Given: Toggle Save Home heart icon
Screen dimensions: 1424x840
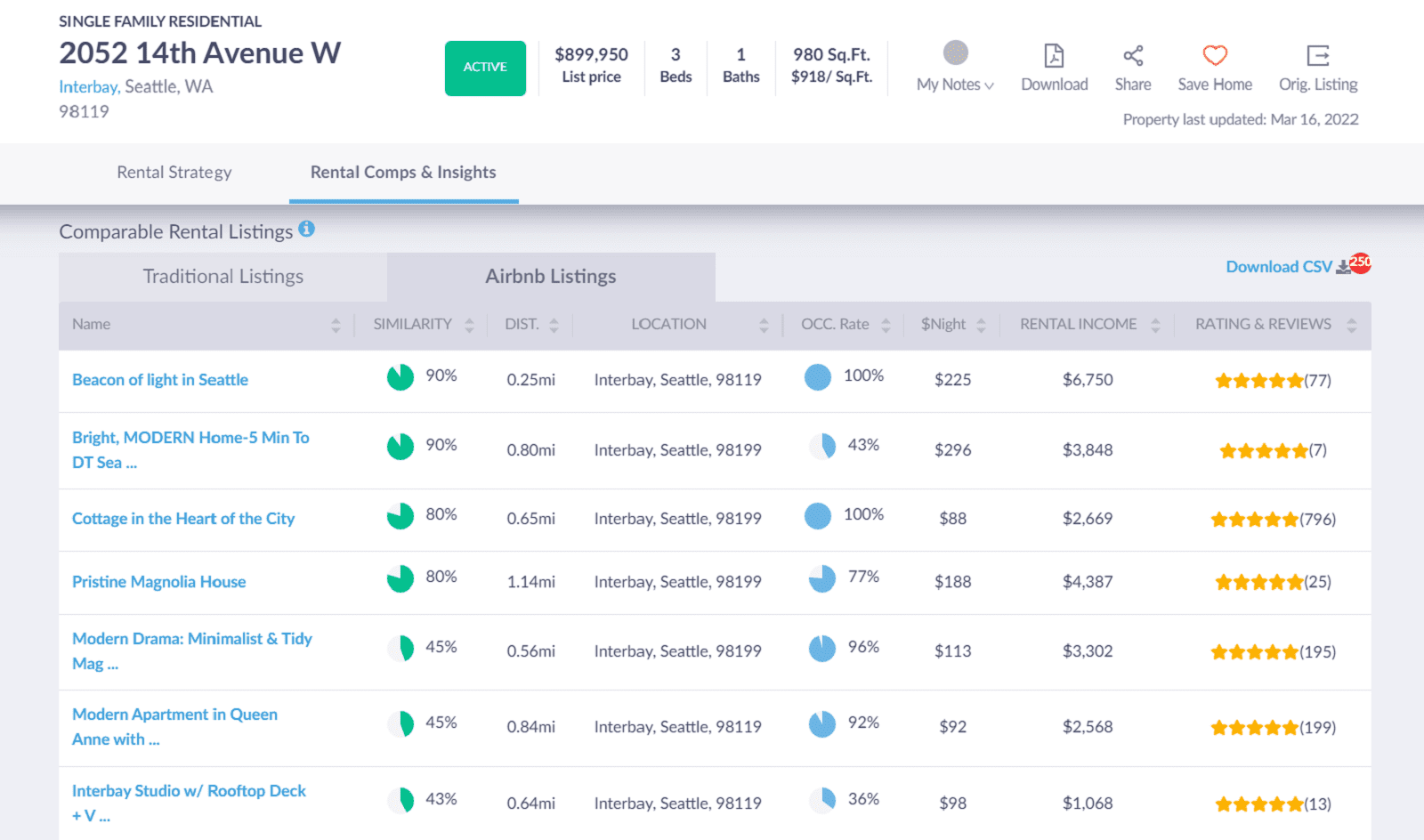Looking at the screenshot, I should point(1214,54).
